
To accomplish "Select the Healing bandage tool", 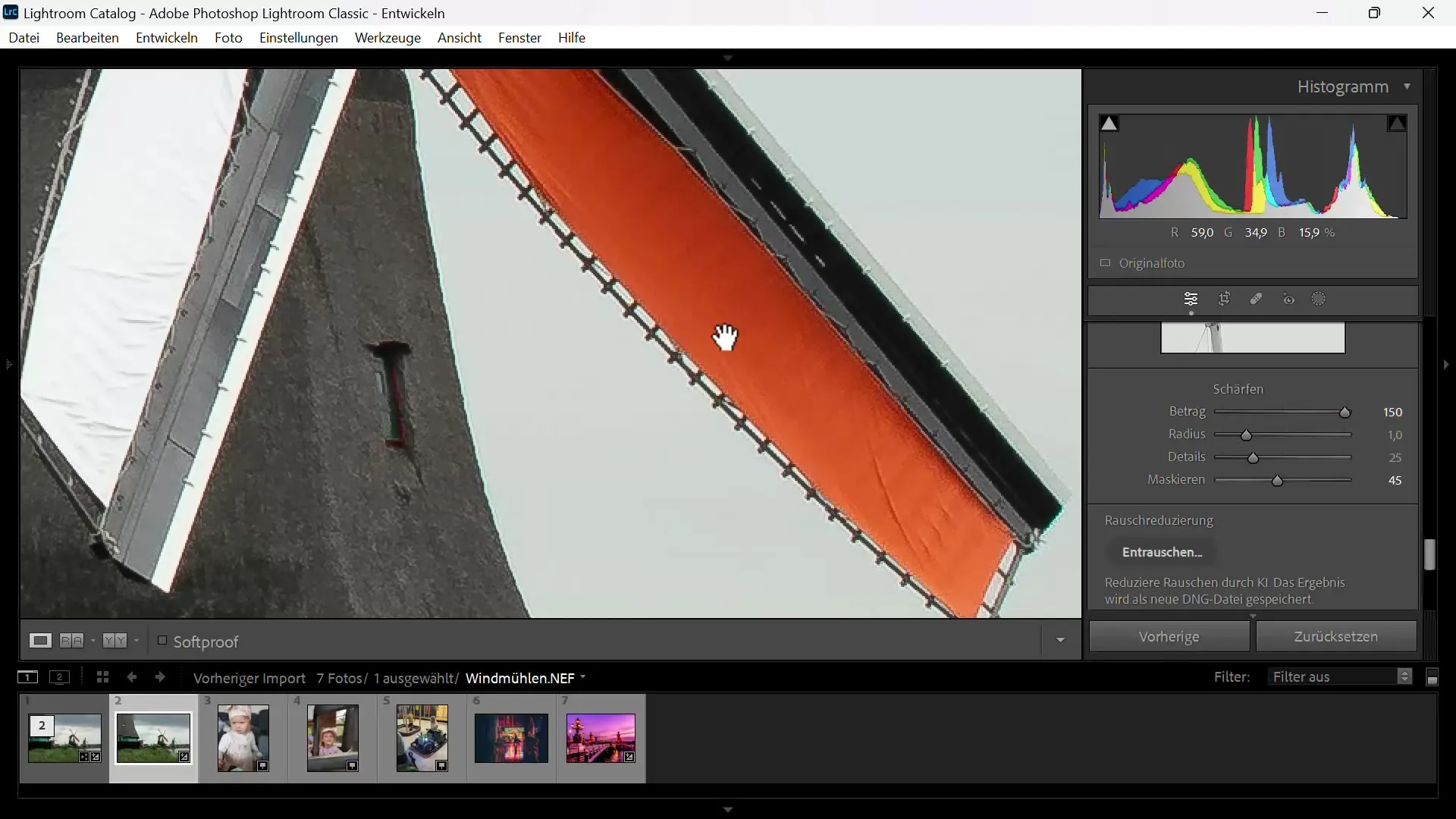I will (x=1257, y=300).
